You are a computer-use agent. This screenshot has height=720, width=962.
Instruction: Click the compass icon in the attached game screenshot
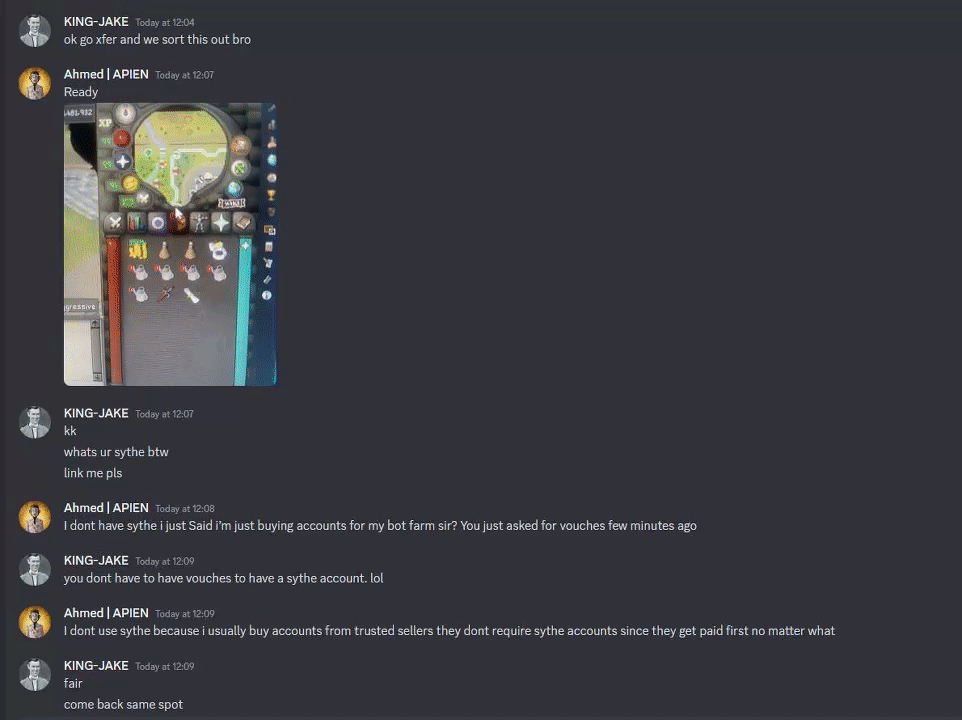(x=126, y=113)
